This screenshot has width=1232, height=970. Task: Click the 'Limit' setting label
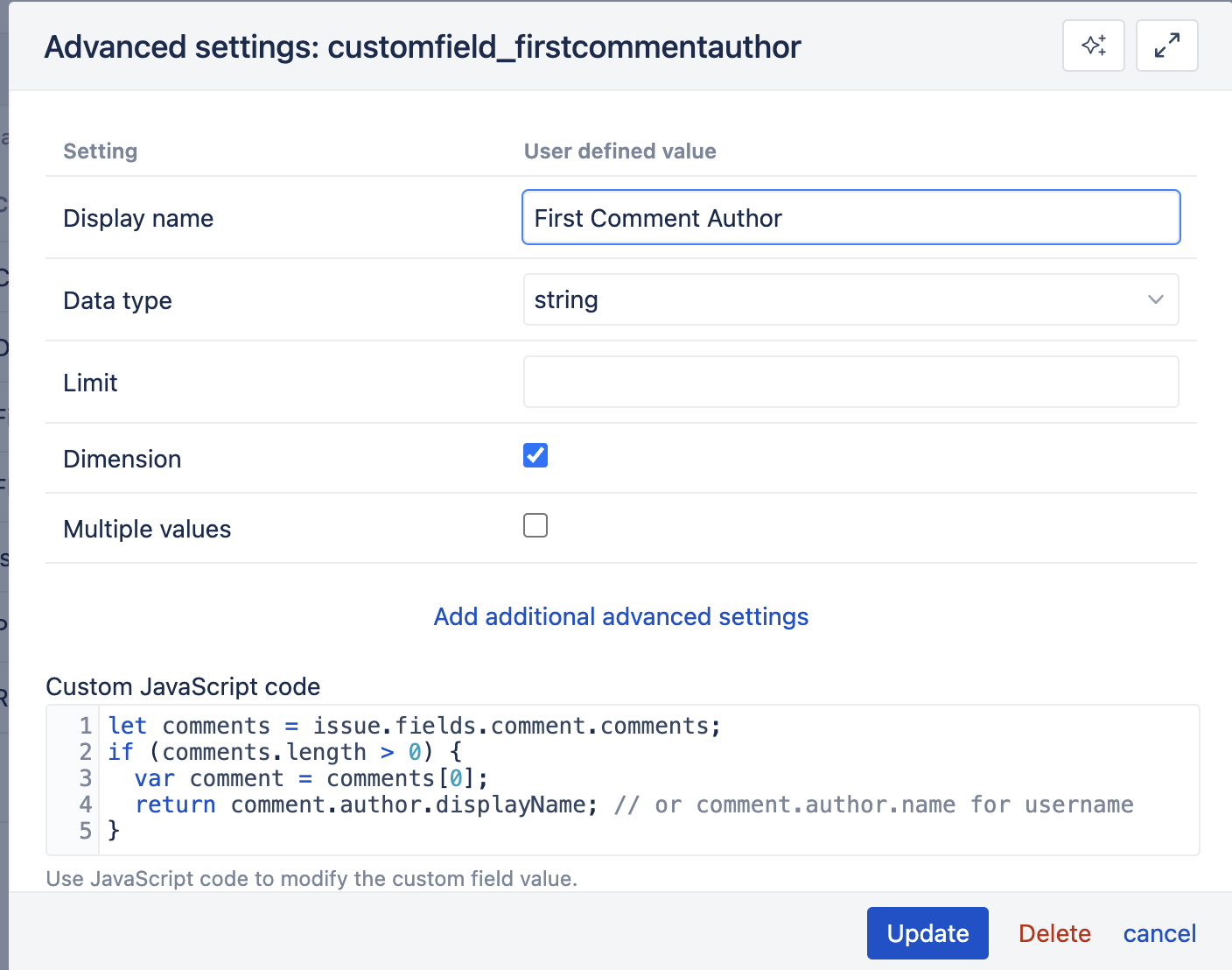pos(90,383)
